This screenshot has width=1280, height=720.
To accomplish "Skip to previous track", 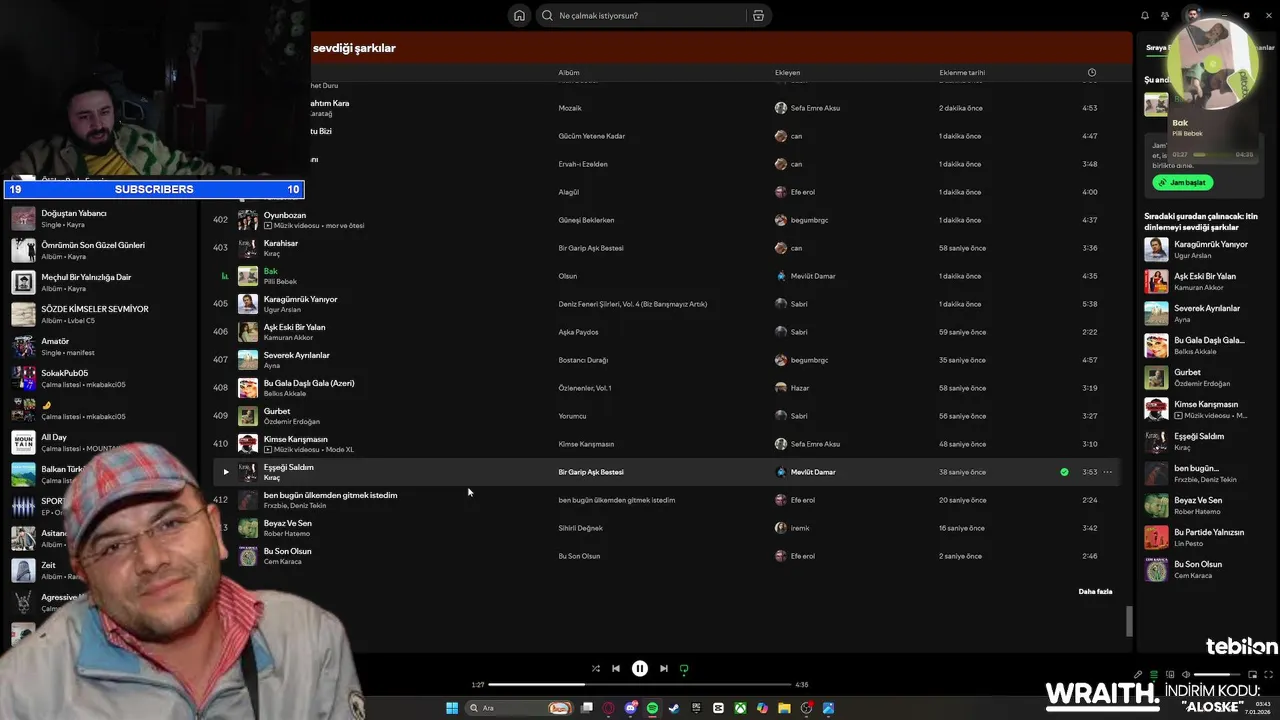I will click(x=616, y=668).
